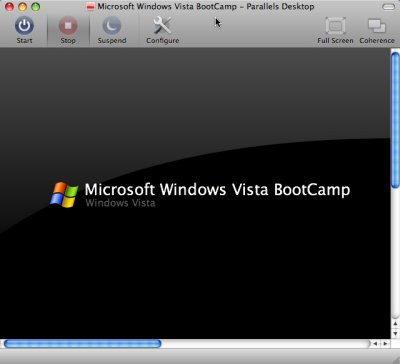Viewport: 400px width, 364px height.
Task: Close the Parallels Desktop window
Action: (x=9, y=7)
